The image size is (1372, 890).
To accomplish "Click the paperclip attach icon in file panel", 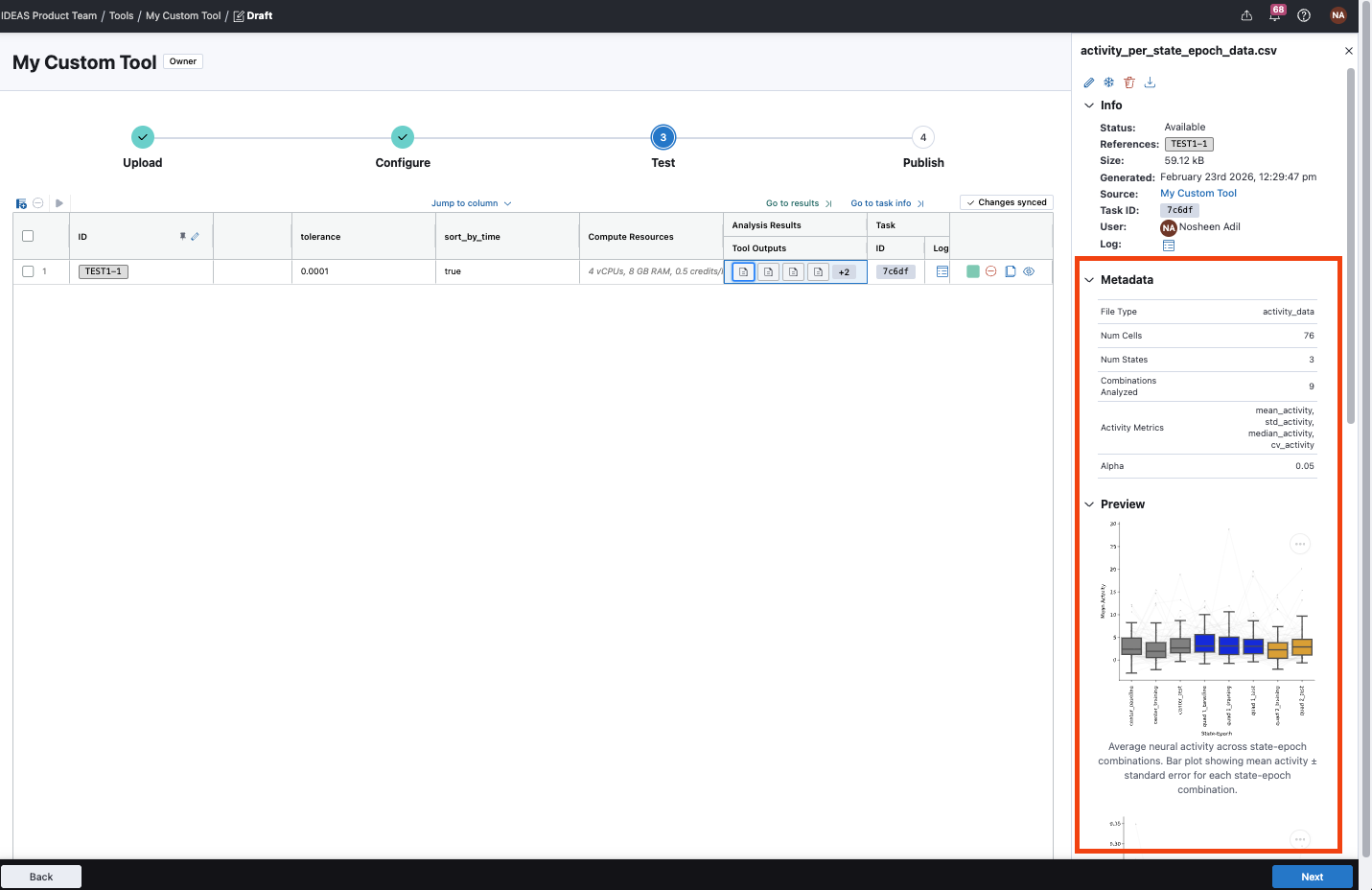I will click(x=1089, y=82).
